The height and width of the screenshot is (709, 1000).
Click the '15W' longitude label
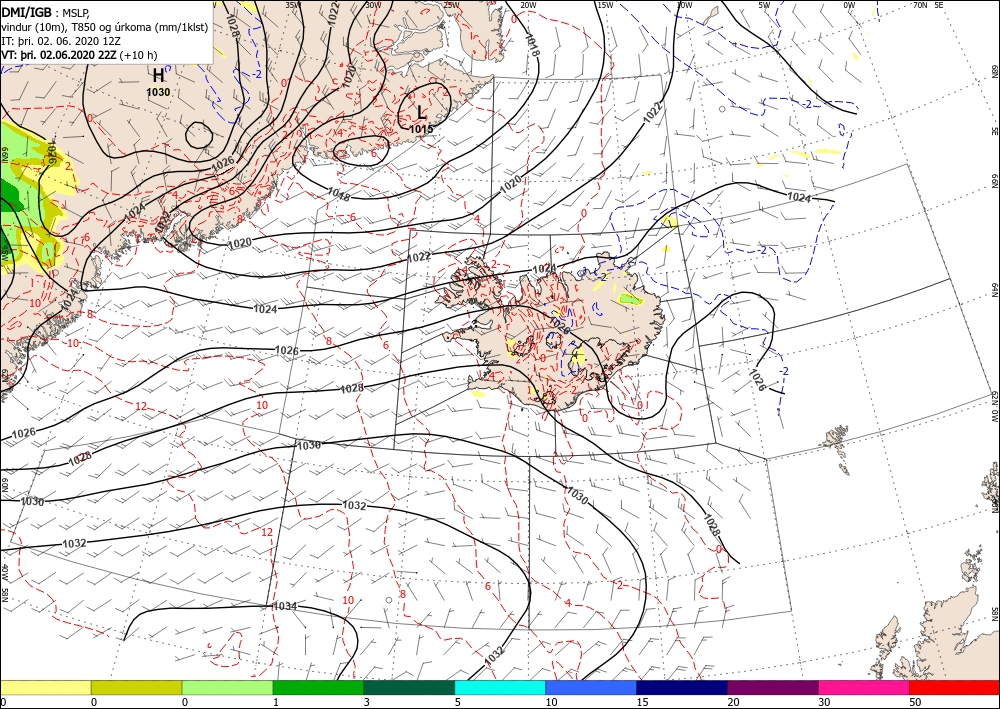(605, 5)
